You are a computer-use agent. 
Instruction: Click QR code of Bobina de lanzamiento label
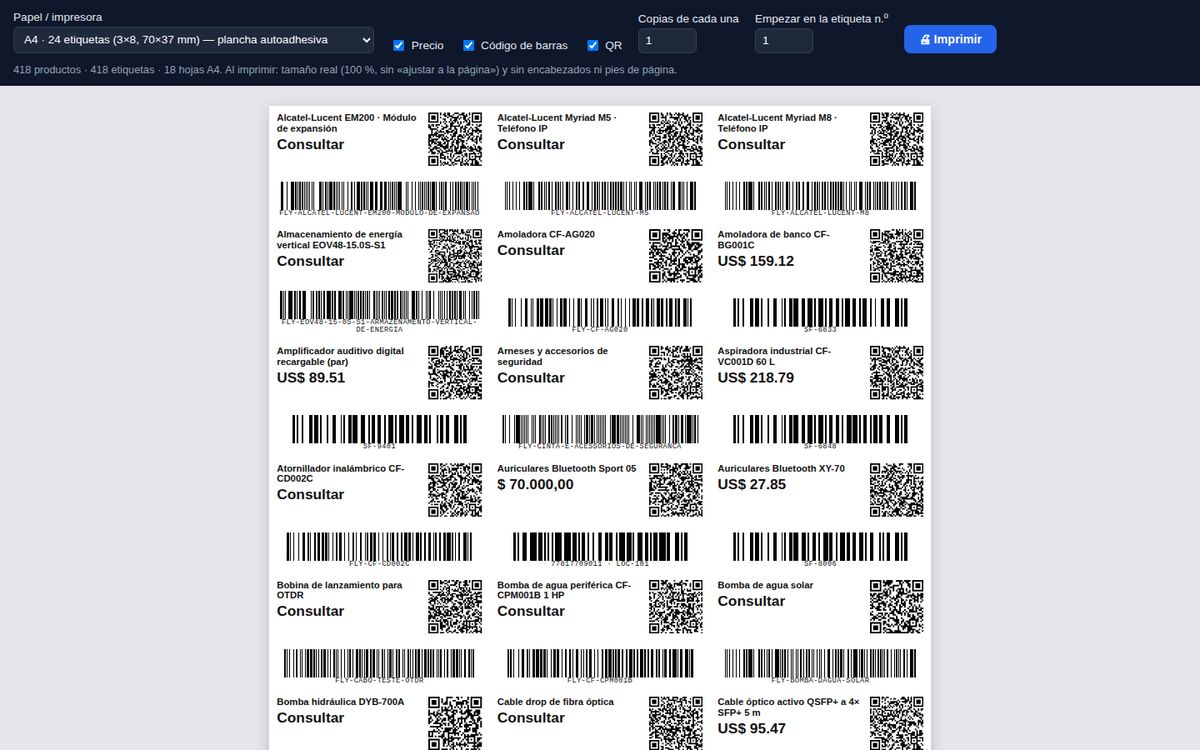455,607
